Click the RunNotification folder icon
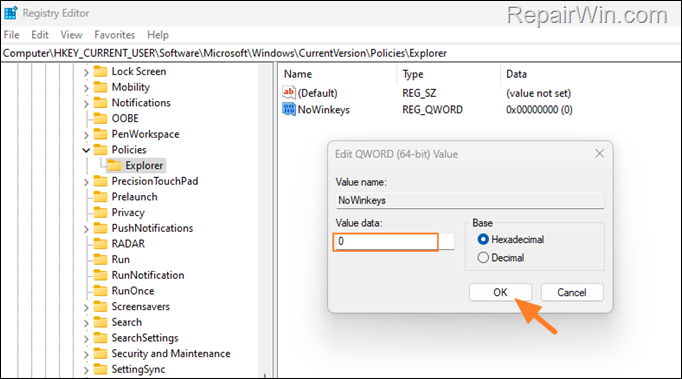The width and height of the screenshot is (682, 379). pos(100,275)
